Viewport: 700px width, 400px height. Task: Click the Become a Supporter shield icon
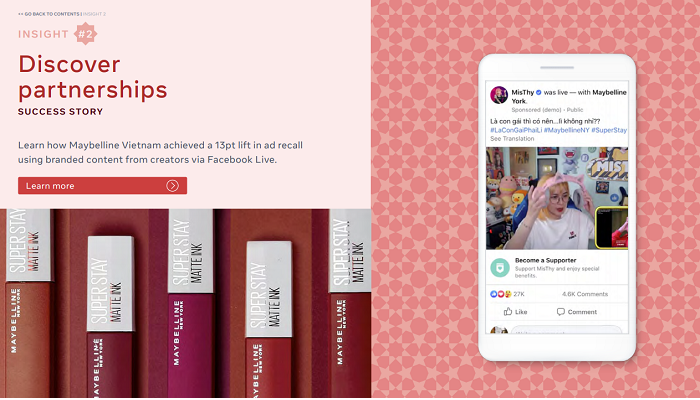coord(500,268)
